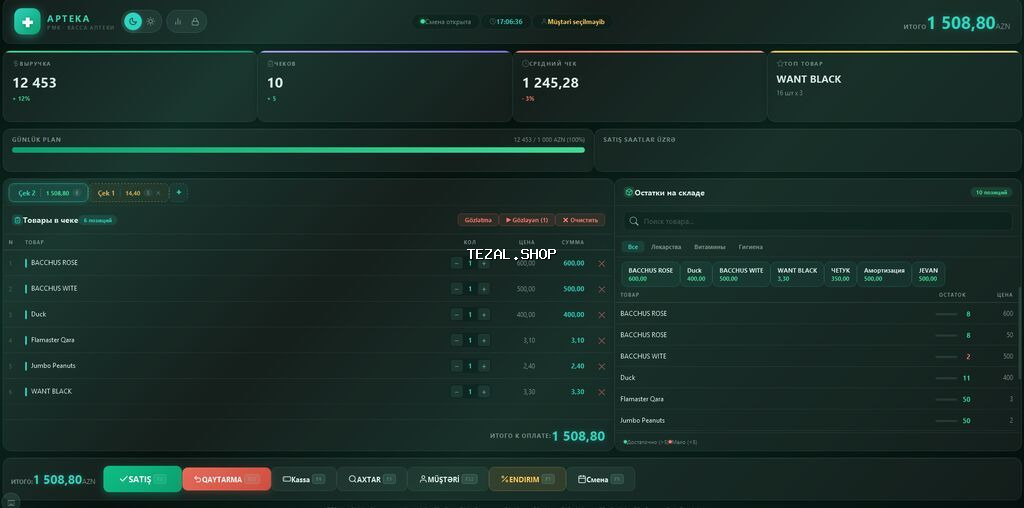Viewport: 1024px width, 508px height.
Task: Click the product search field 'Поиск товара'
Action: coord(817,221)
